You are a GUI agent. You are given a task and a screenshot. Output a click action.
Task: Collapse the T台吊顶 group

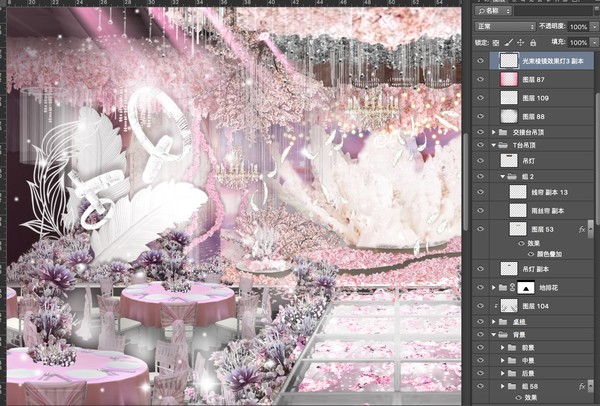click(x=494, y=145)
